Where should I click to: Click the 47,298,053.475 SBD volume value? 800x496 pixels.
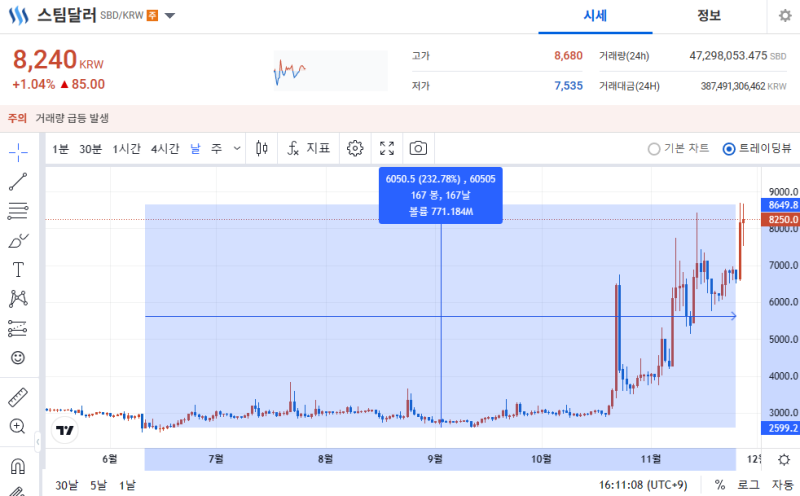click(x=738, y=56)
